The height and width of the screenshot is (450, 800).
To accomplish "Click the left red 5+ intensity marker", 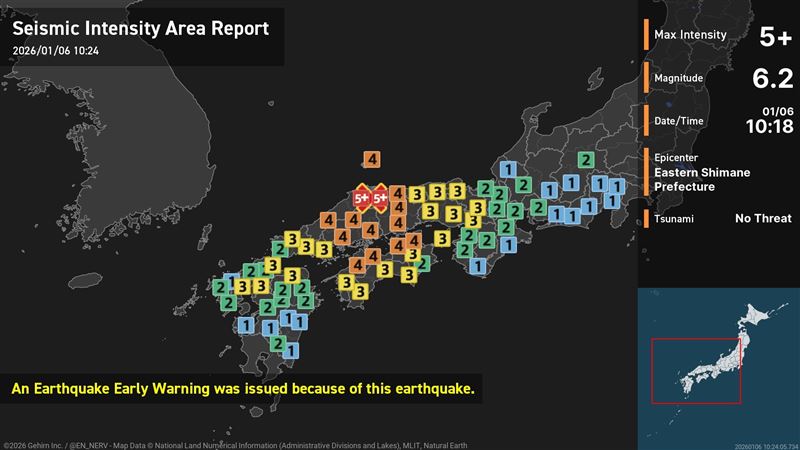I will [x=362, y=198].
